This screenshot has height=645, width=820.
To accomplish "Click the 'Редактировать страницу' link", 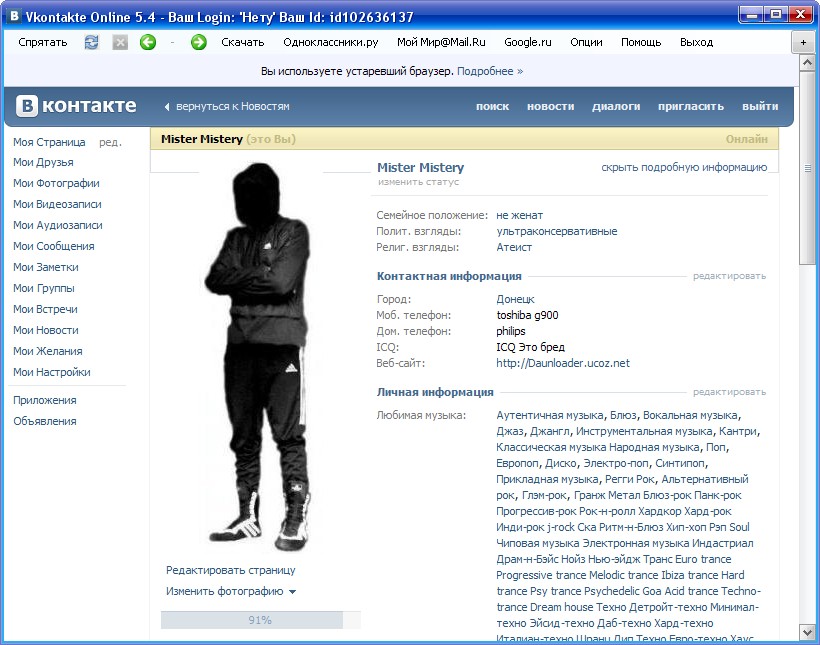I will pyautogui.click(x=231, y=570).
